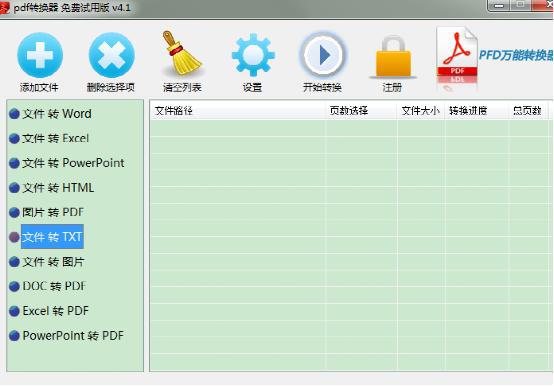The width and height of the screenshot is (554, 386).
Task: Click the 清空列表 text label
Action: point(182,87)
